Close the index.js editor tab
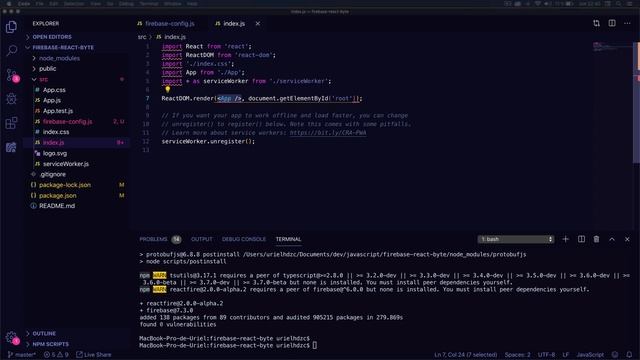 258,24
